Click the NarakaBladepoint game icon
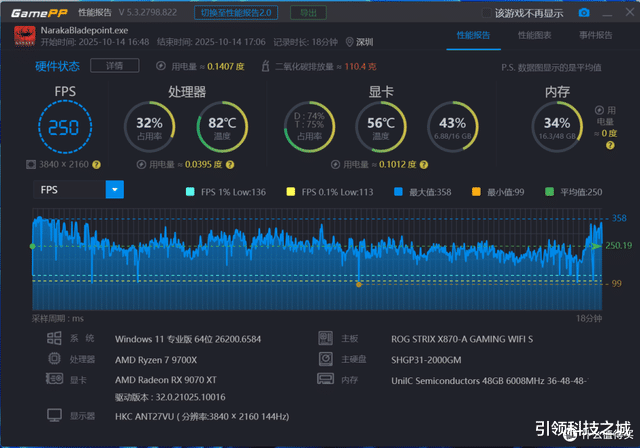Screen dimensions: 640x448 click(x=24, y=36)
